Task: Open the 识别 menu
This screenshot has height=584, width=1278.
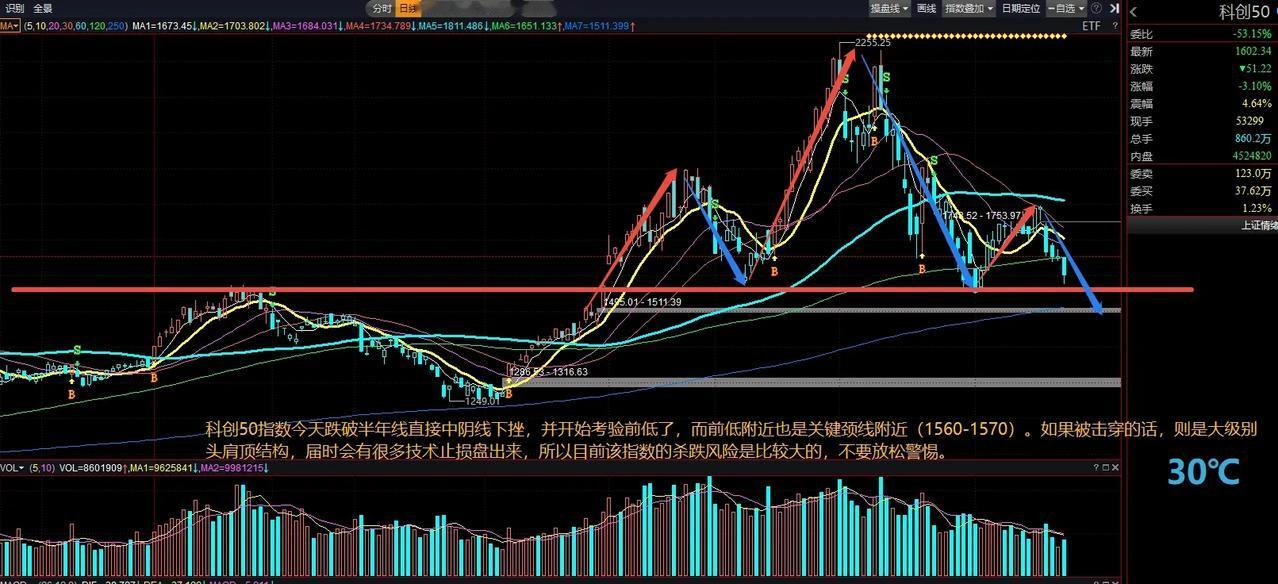Action: [x=15, y=8]
